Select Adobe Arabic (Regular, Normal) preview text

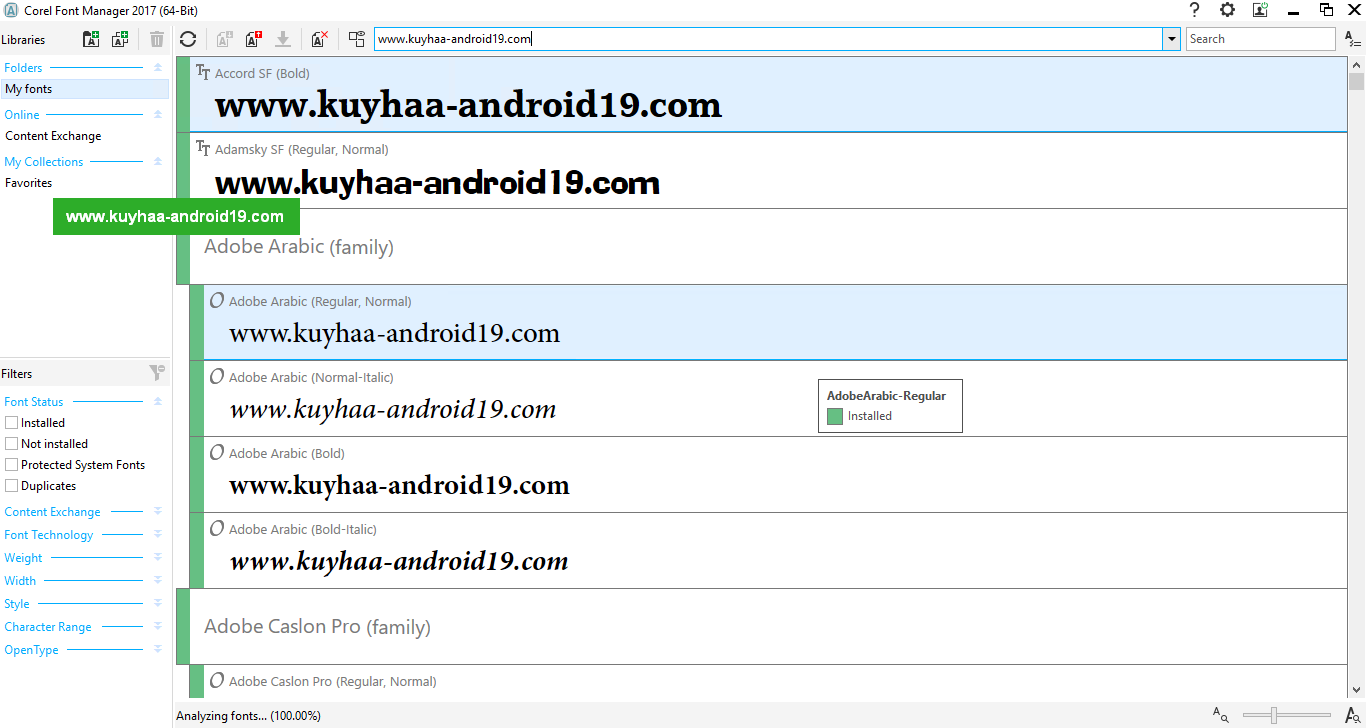point(395,333)
